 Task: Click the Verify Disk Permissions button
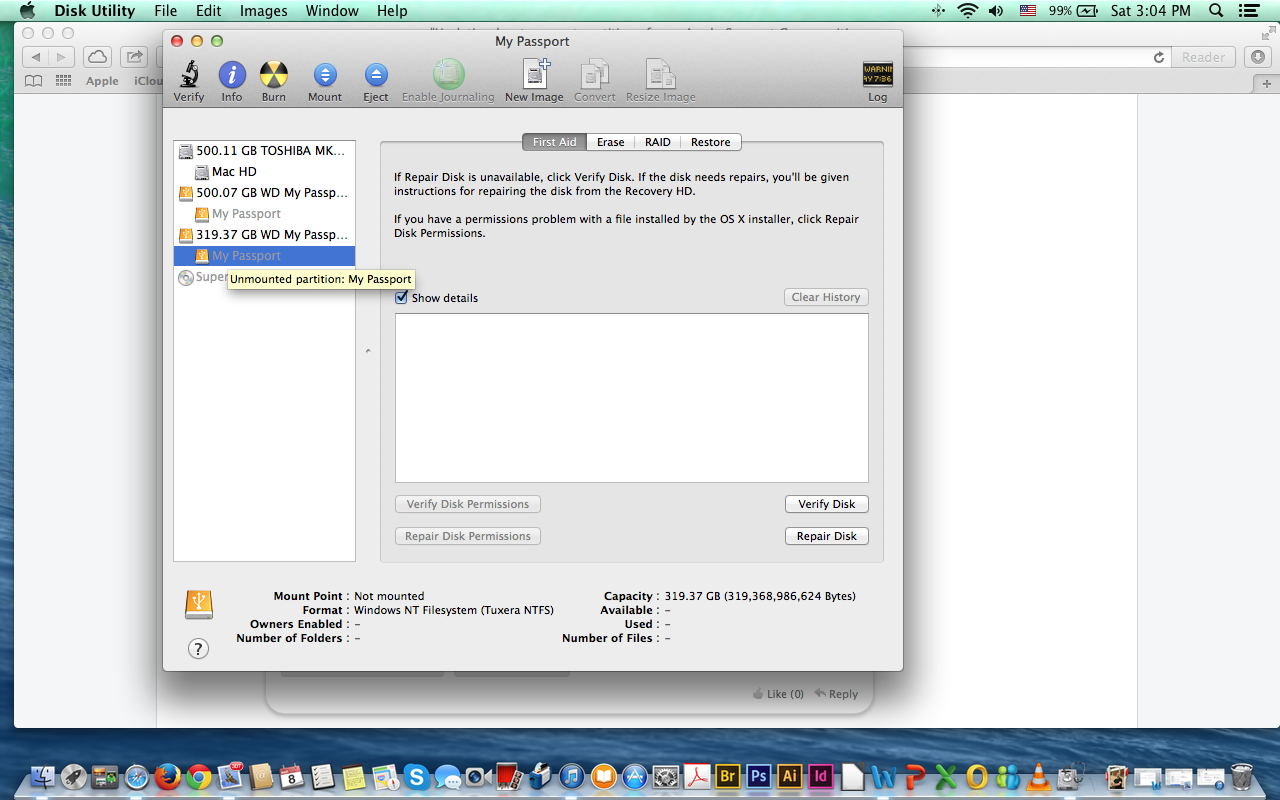coord(468,504)
